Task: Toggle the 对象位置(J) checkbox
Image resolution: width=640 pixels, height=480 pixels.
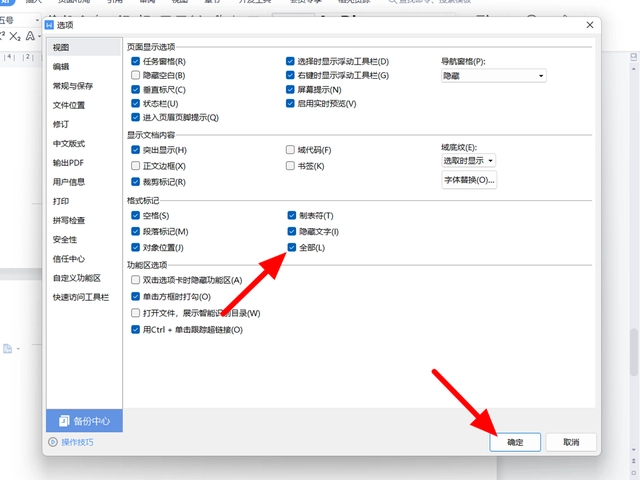Action: [x=136, y=247]
